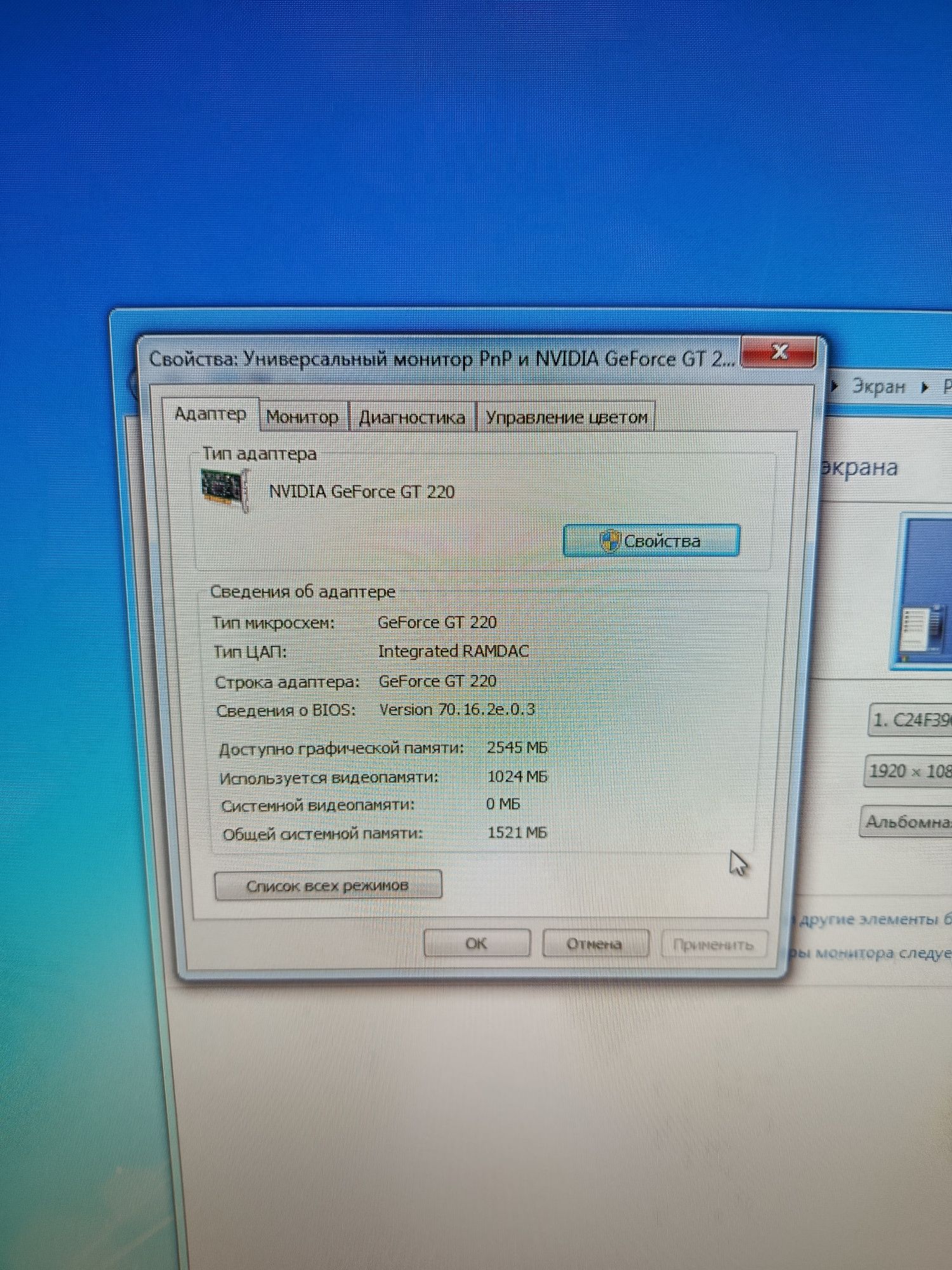Screen dimensions: 952x1270
Task: Open the 1920 resolution dropdown behind
Action: [908, 772]
